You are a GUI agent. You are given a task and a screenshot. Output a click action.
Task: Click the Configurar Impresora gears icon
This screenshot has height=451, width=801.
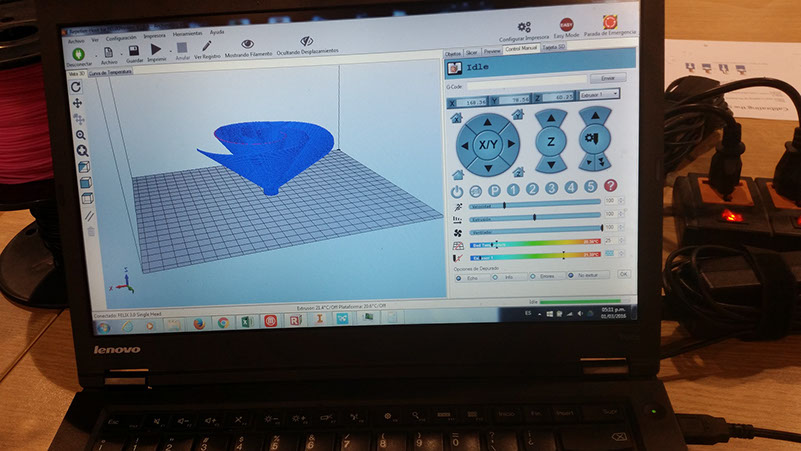pos(524,27)
